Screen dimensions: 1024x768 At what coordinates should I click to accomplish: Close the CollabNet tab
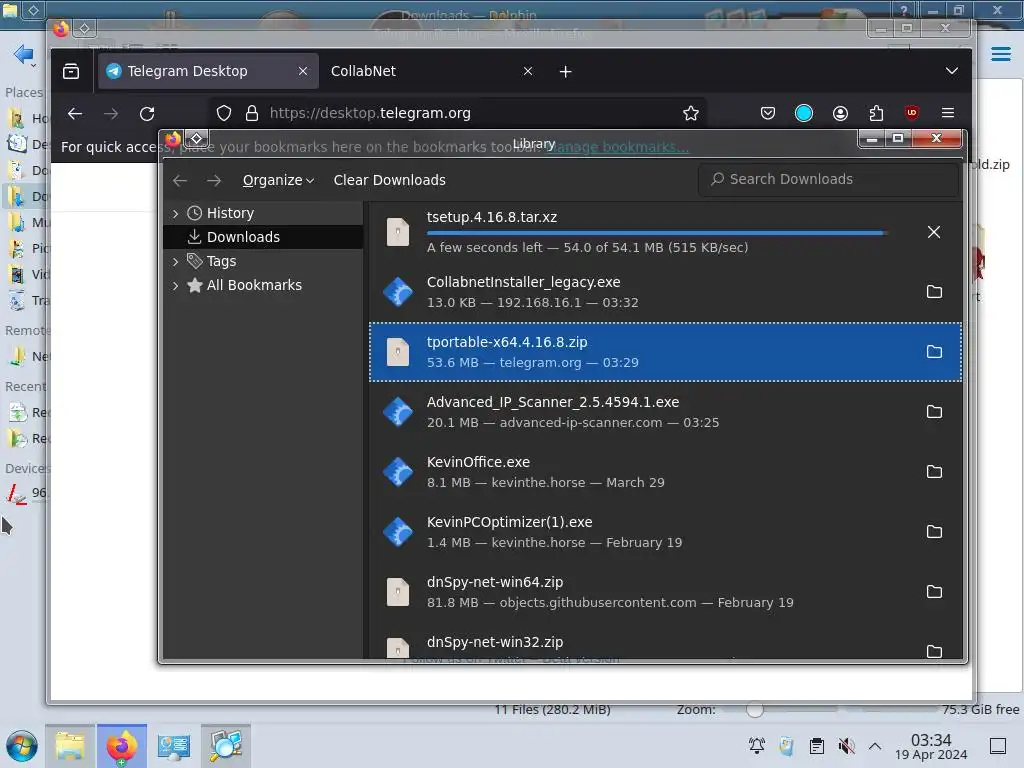pyautogui.click(x=528, y=71)
